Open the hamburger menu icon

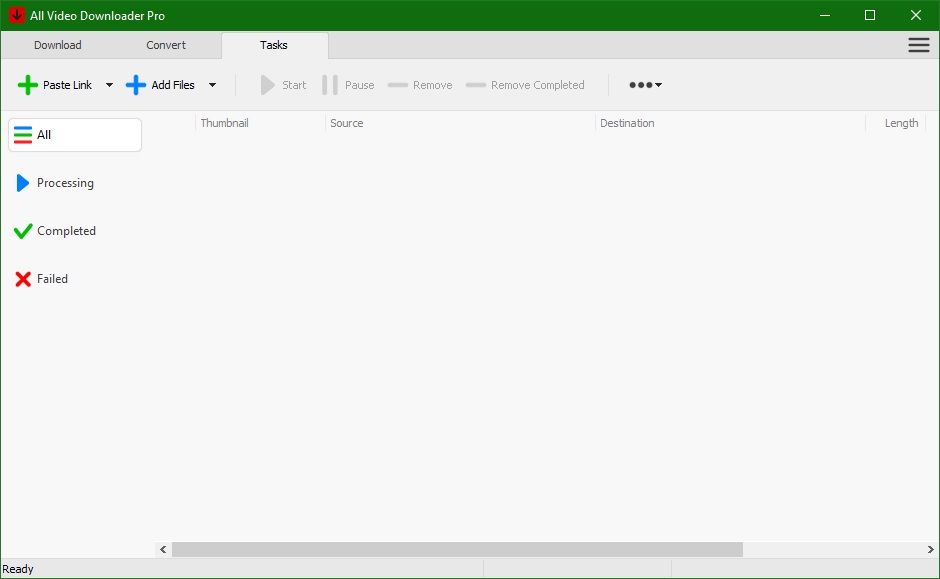918,44
